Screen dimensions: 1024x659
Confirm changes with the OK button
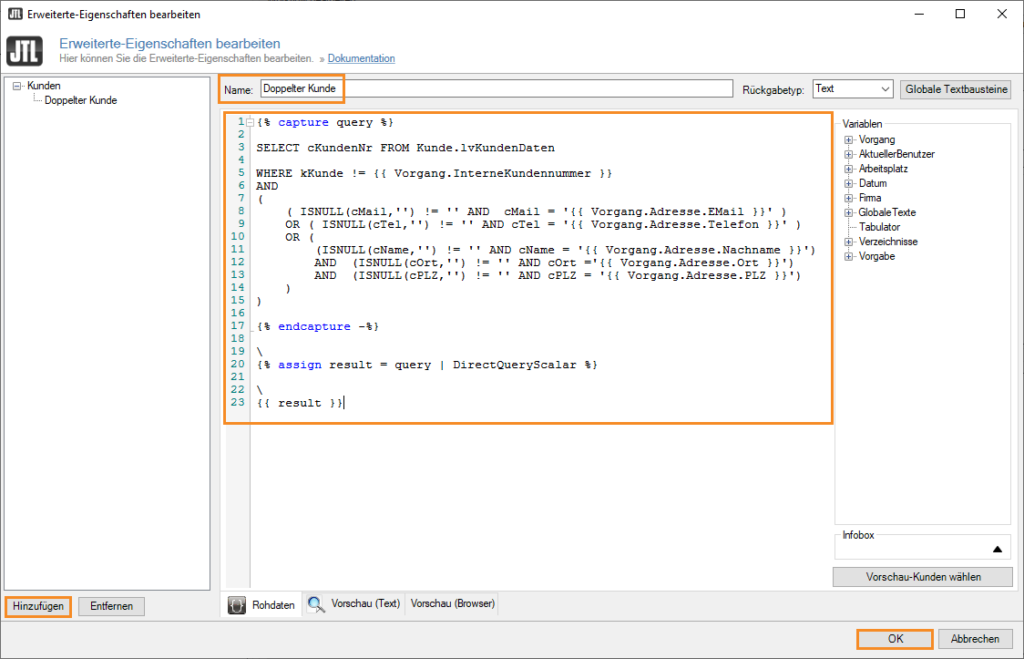click(x=895, y=638)
